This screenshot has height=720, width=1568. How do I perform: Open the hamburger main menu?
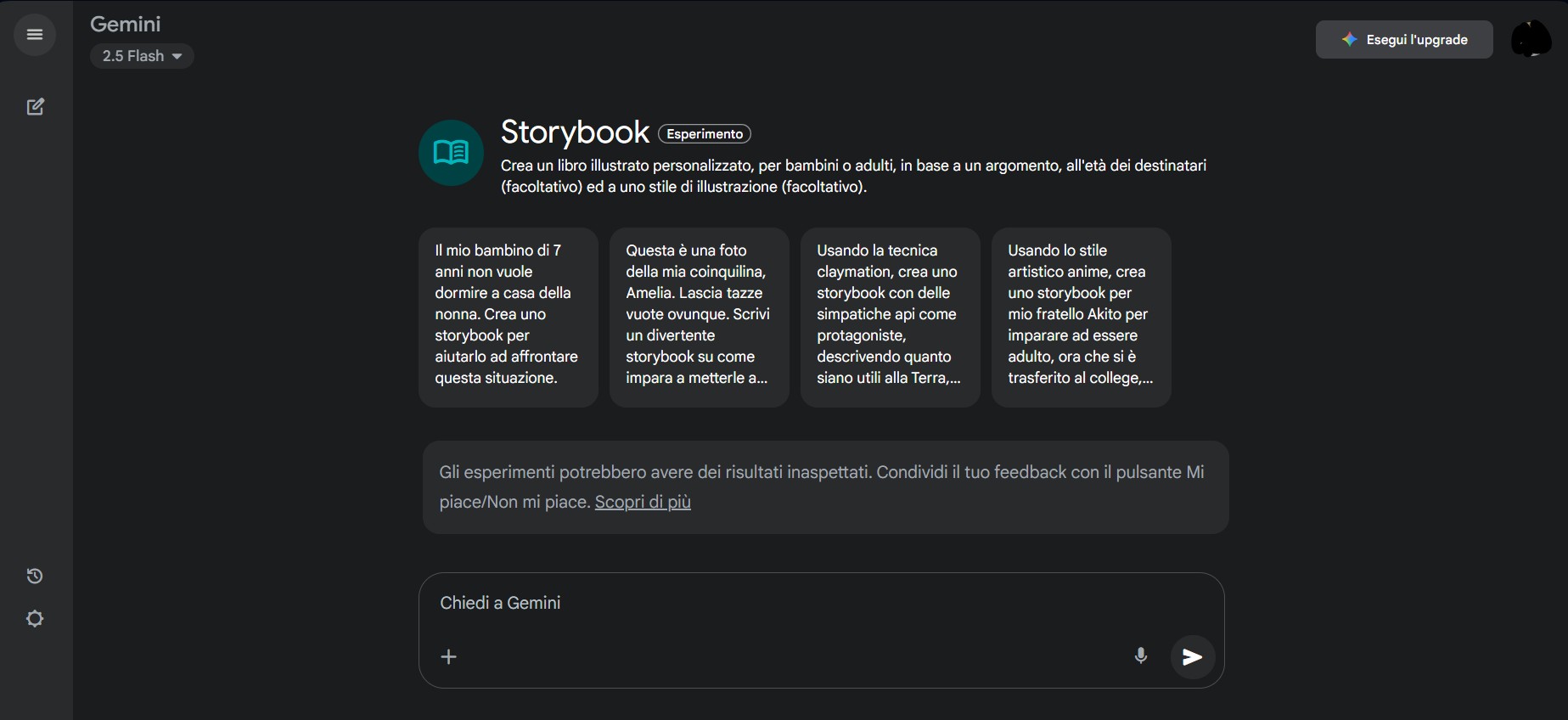[35, 35]
